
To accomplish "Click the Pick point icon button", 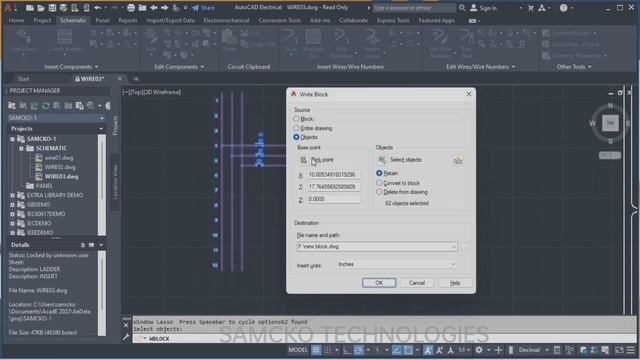I will click(x=303, y=160).
